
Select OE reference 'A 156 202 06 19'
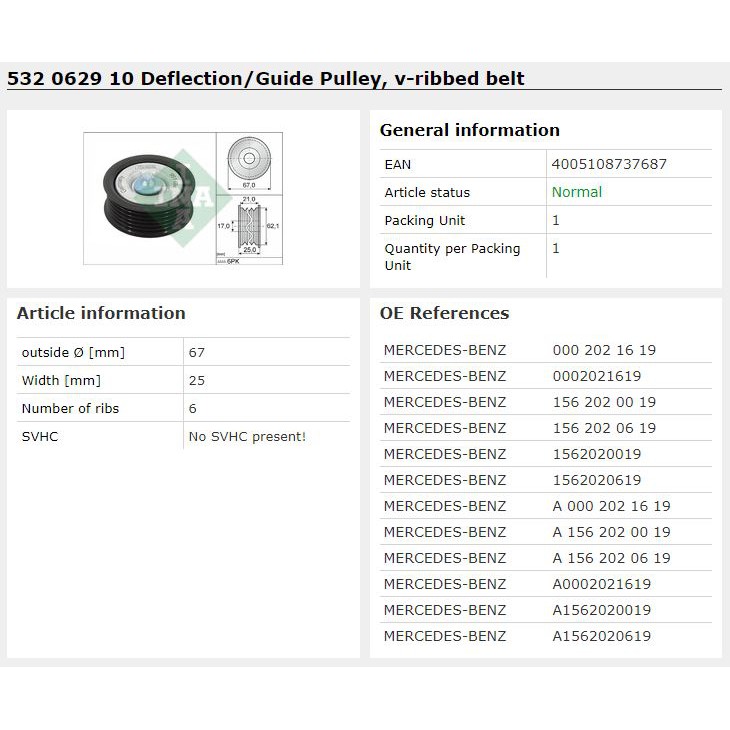(x=611, y=558)
